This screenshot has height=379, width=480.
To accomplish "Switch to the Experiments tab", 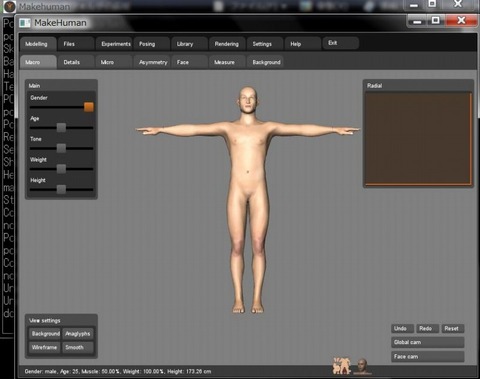I will [x=114, y=44].
